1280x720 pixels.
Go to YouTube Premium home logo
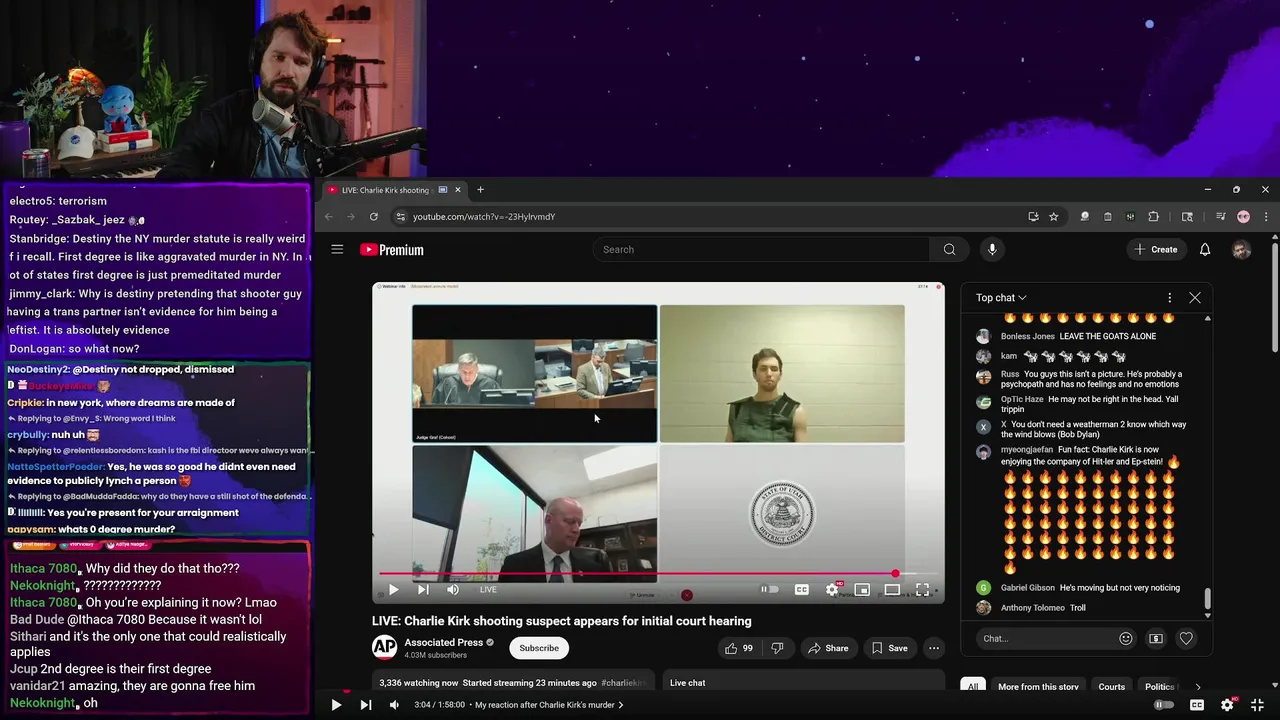click(392, 250)
